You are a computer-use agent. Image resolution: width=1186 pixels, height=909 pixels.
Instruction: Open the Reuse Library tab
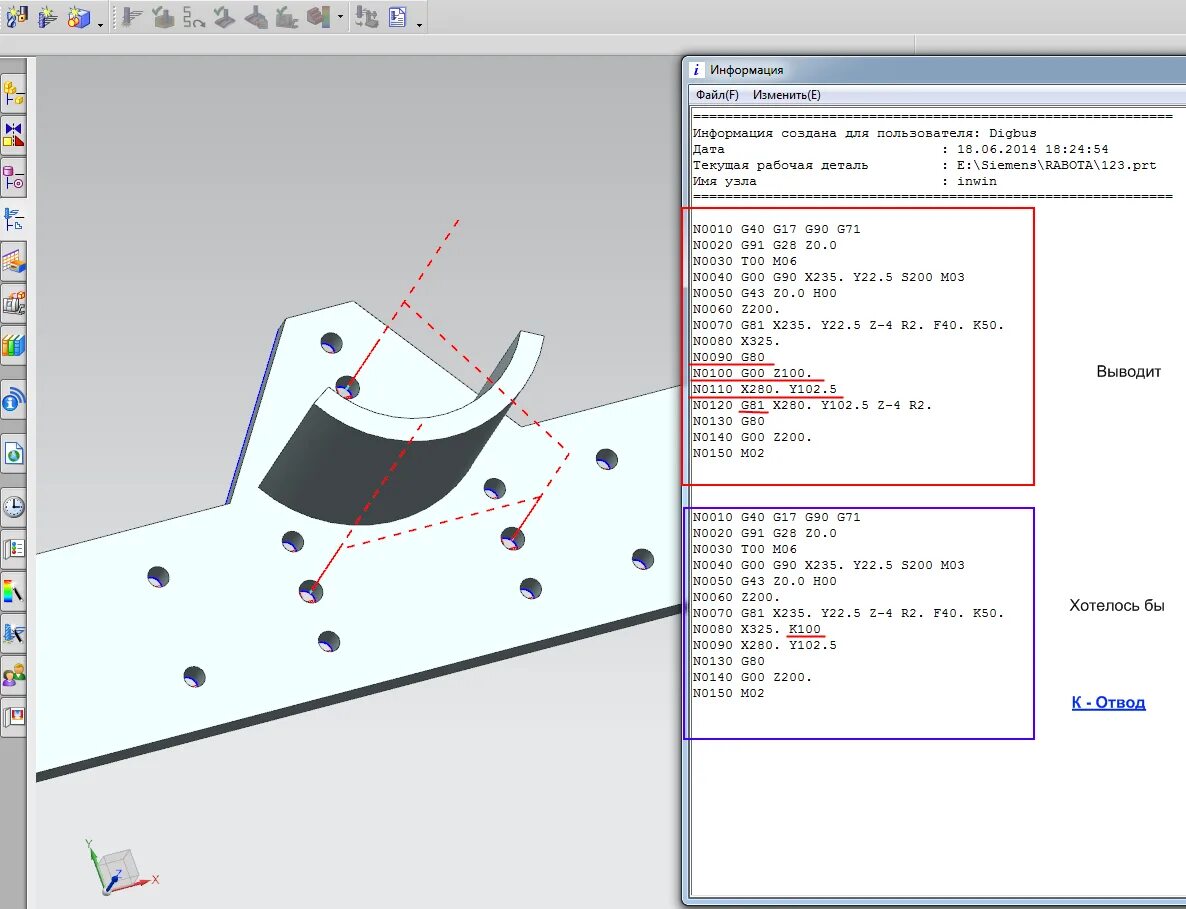pyautogui.click(x=14, y=346)
